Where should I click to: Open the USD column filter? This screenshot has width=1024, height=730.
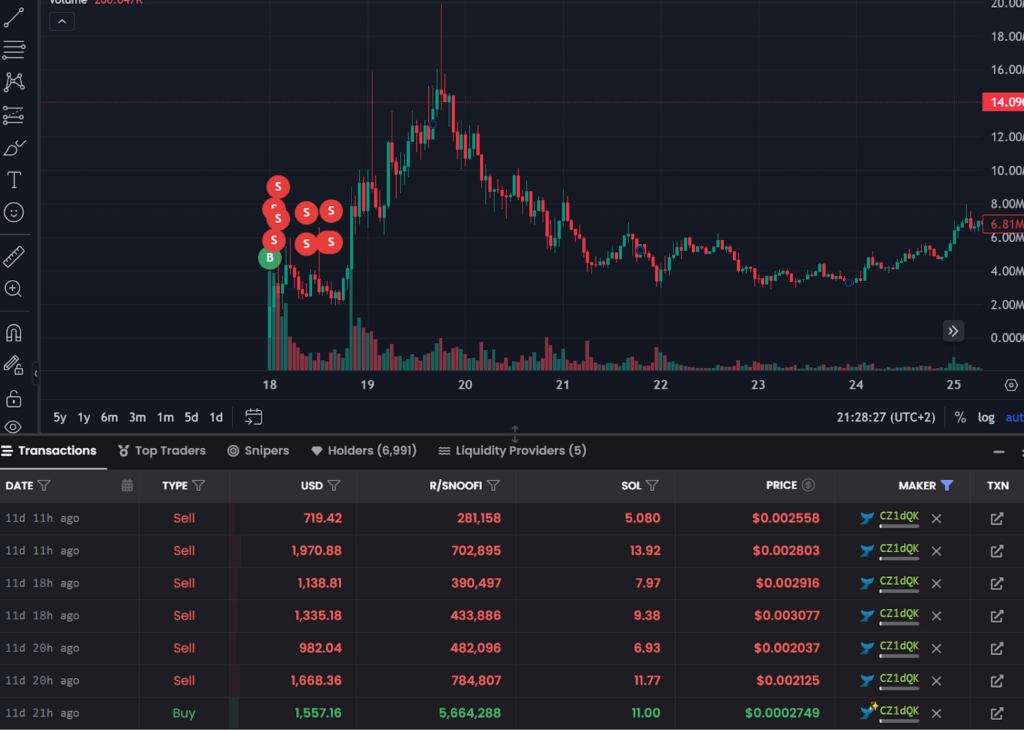pos(334,486)
